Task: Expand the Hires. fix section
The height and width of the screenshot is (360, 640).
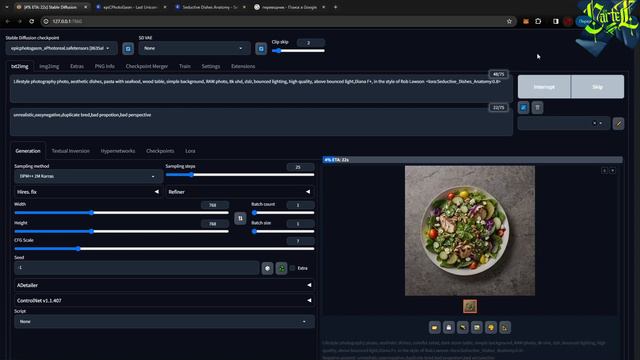Action: (88, 192)
